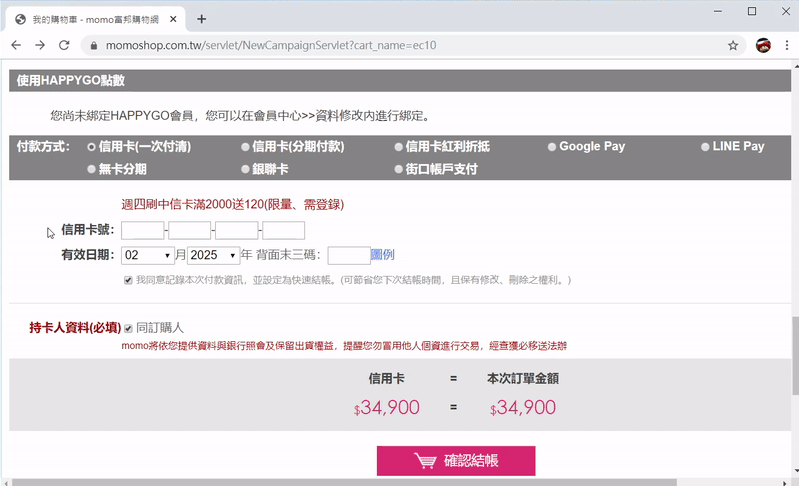This screenshot has height=486, width=799.
Task: Click the browser forward arrow
Action: pos(40,45)
